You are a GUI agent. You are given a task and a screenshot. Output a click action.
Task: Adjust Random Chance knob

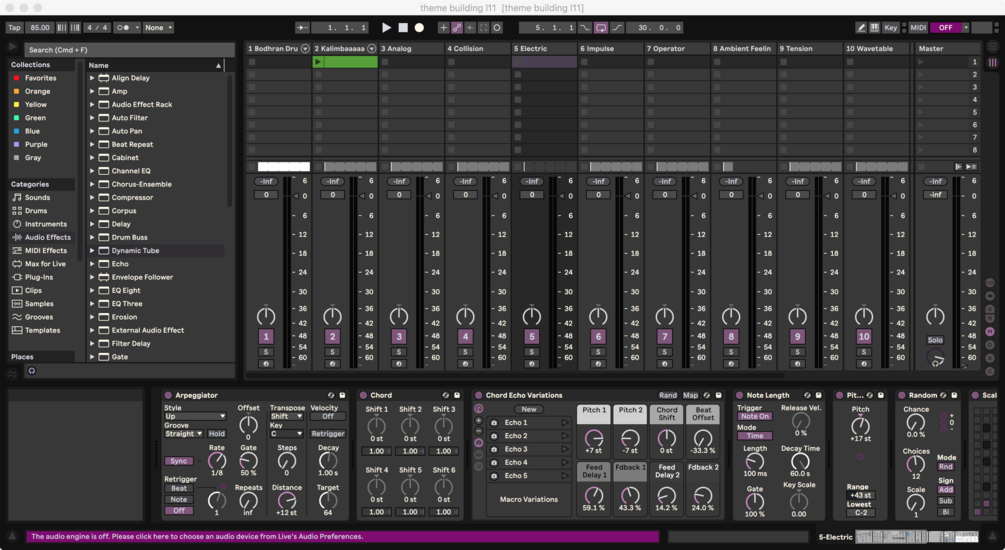pyautogui.click(x=915, y=422)
